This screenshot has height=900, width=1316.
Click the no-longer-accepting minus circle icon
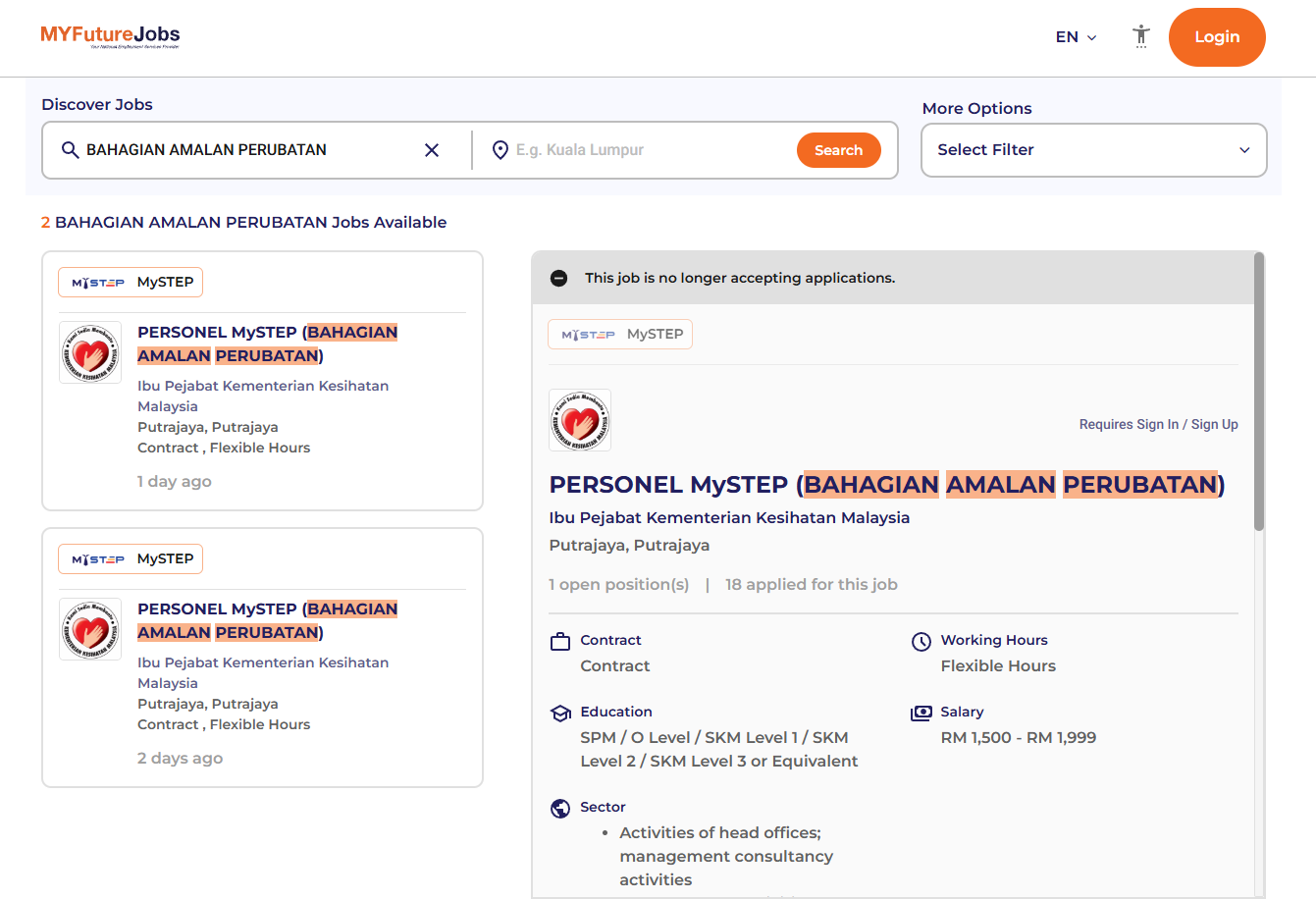coord(559,279)
